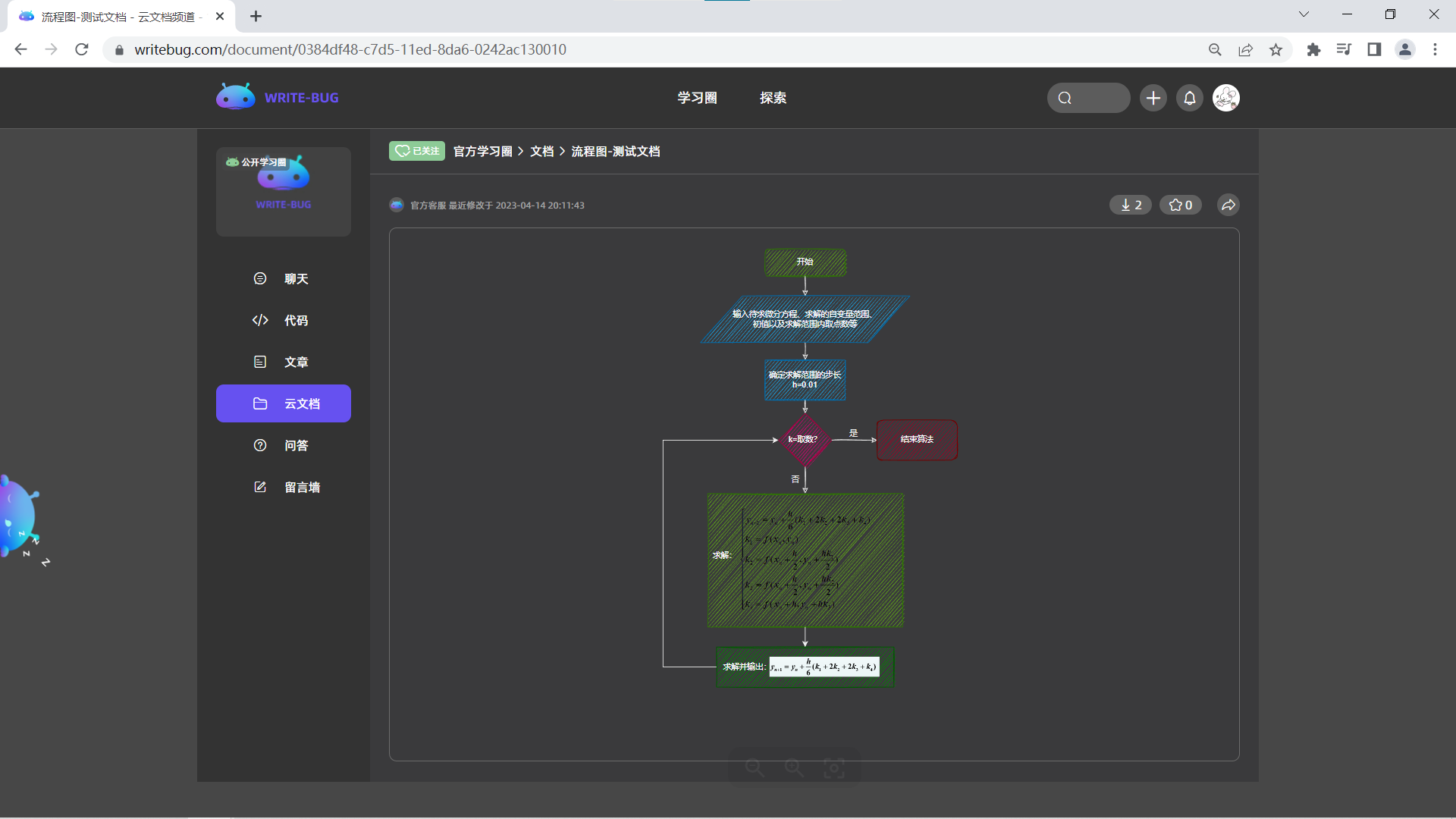Star this document as favorite
1456x819 pixels.
click(x=1180, y=205)
